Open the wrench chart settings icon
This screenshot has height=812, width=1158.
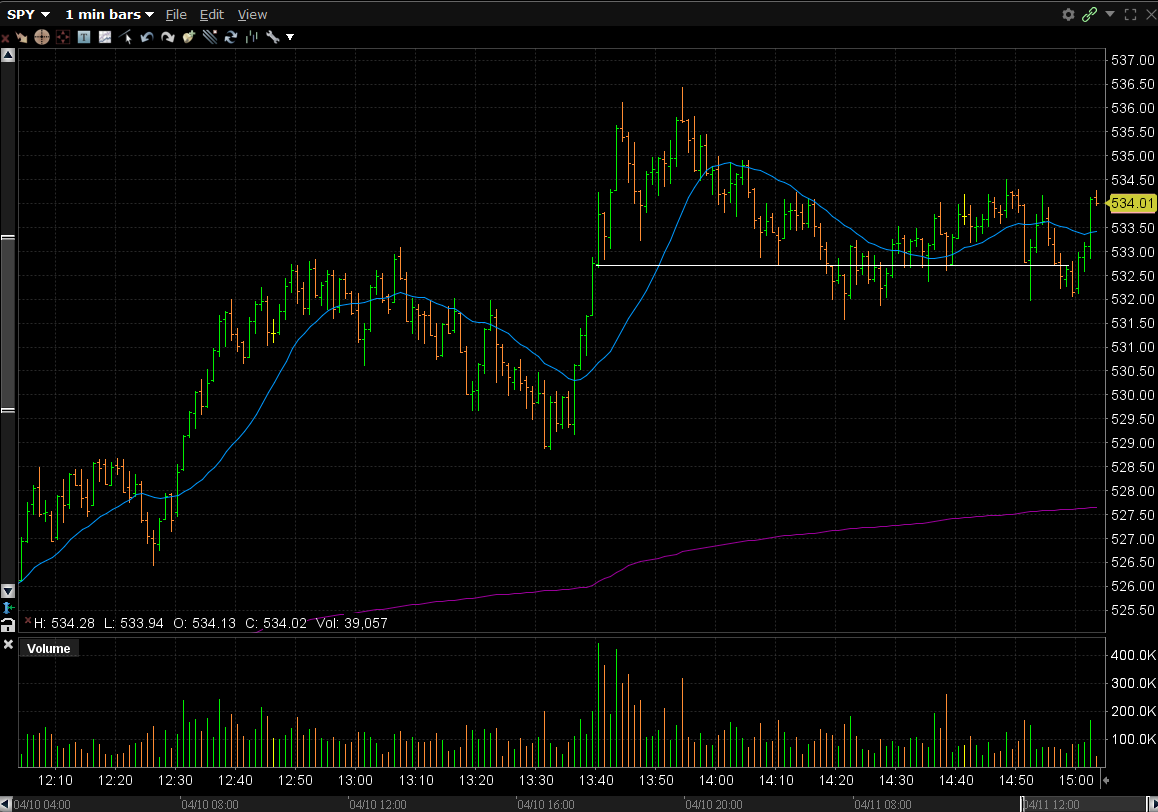pos(273,37)
